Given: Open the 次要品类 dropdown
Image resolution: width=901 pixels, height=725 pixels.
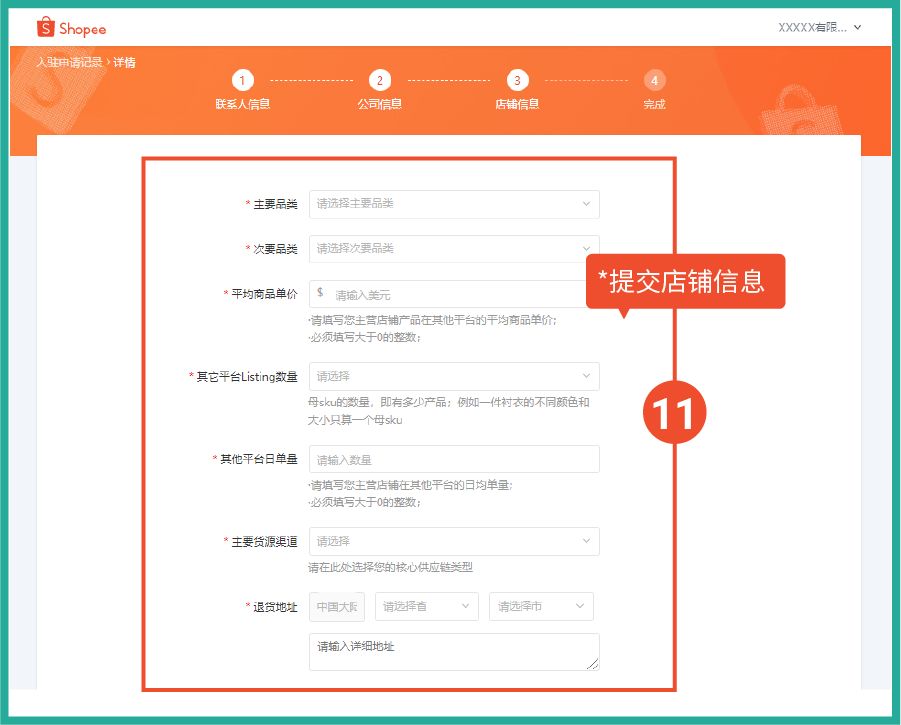Looking at the screenshot, I should click(x=454, y=249).
